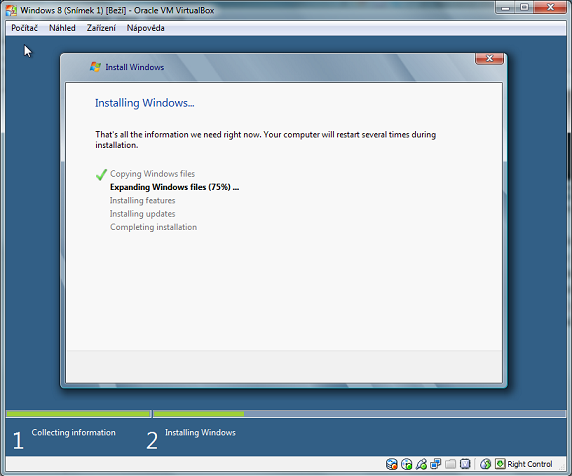The image size is (572, 476).
Task: Click the virtualization display status icon
Action: coord(465,464)
